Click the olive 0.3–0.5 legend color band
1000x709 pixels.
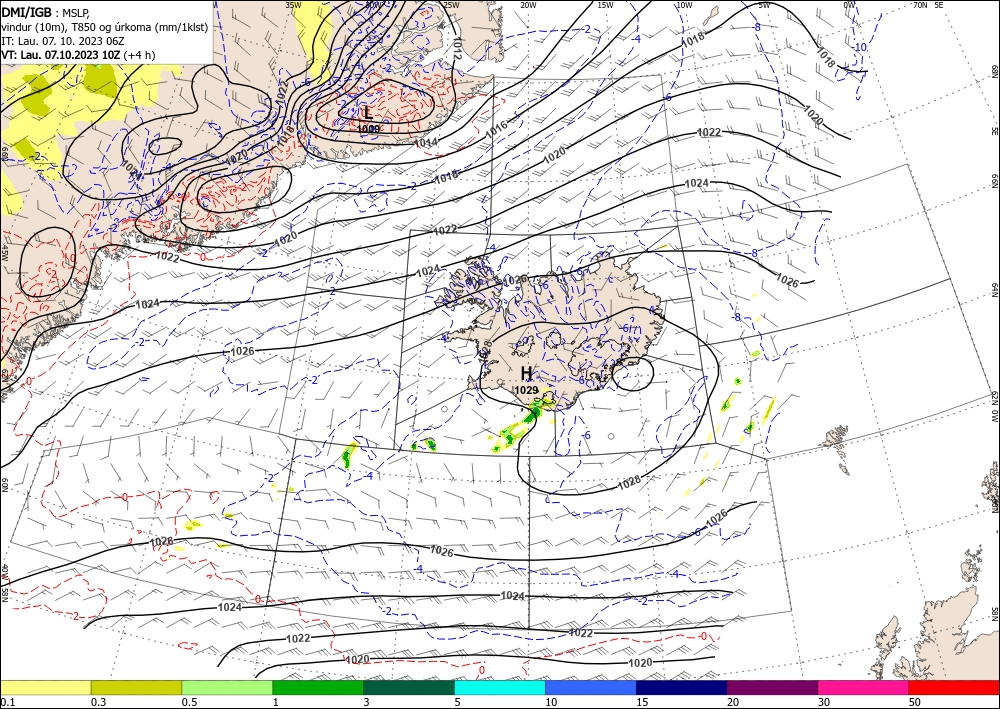pos(136,687)
